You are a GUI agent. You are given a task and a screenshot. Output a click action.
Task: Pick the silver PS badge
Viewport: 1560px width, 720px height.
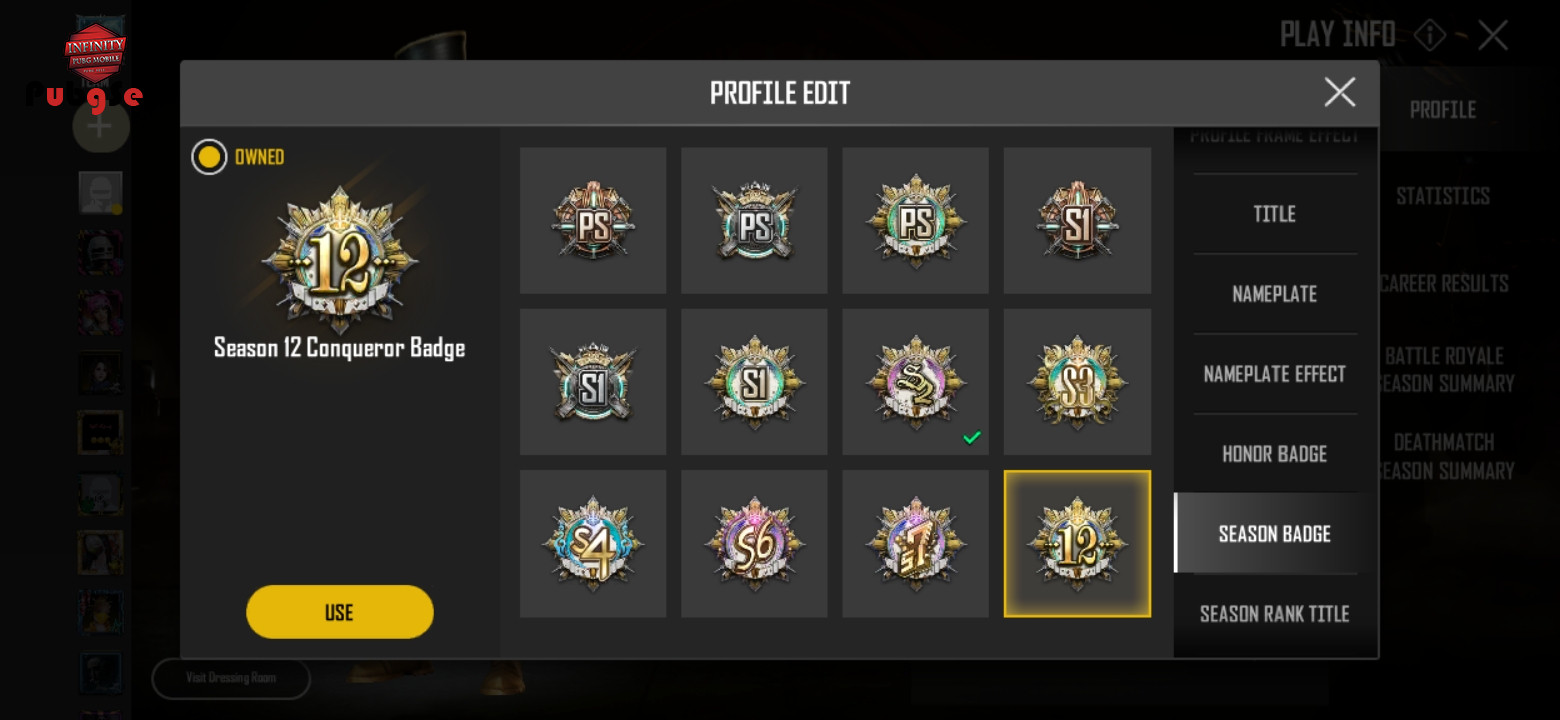click(x=754, y=221)
